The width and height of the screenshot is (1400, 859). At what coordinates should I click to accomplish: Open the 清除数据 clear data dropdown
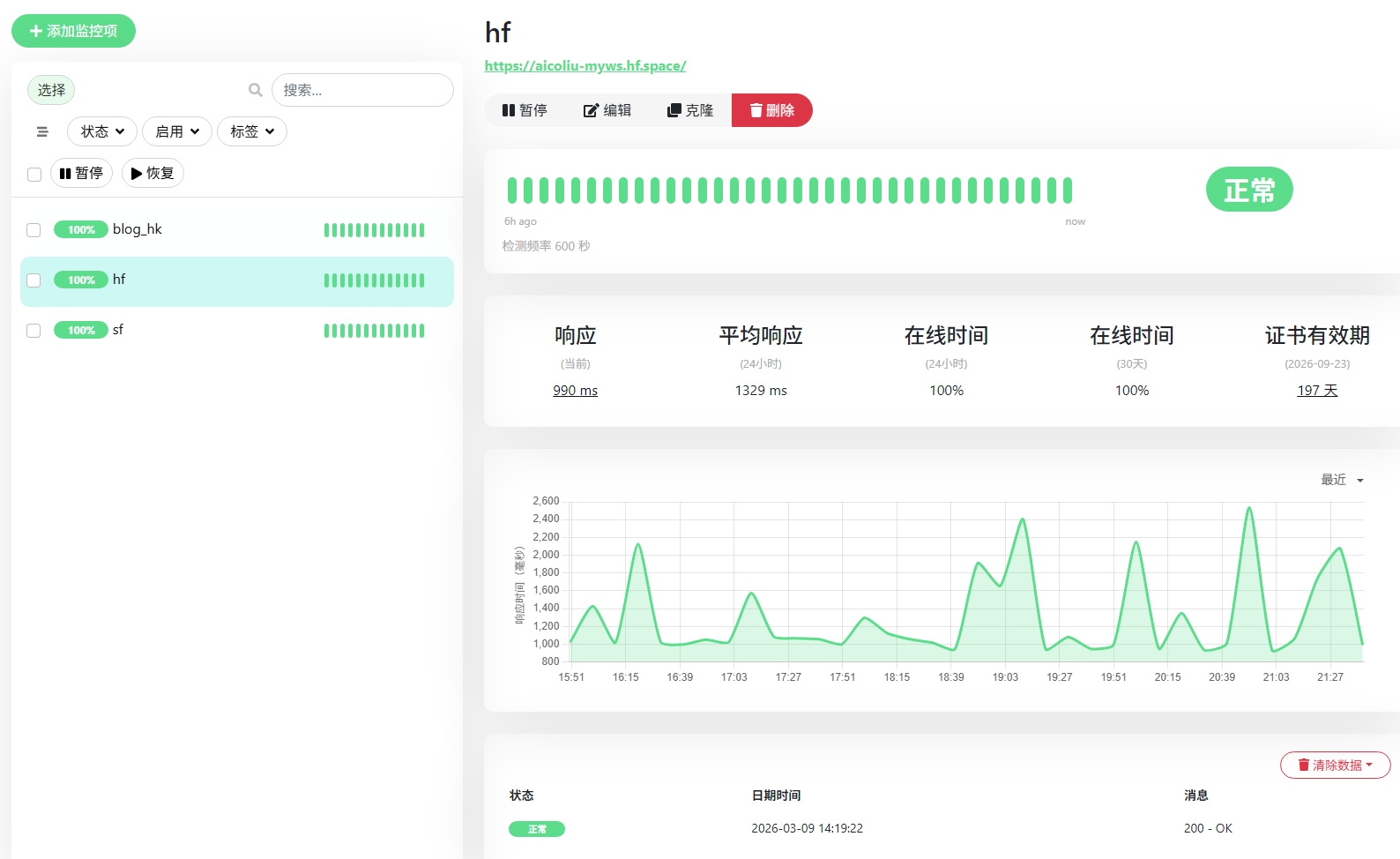pos(1336,765)
